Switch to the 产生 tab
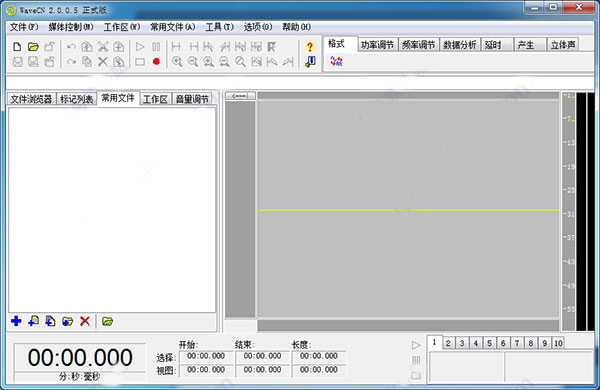The width and height of the screenshot is (600, 390). click(x=529, y=45)
